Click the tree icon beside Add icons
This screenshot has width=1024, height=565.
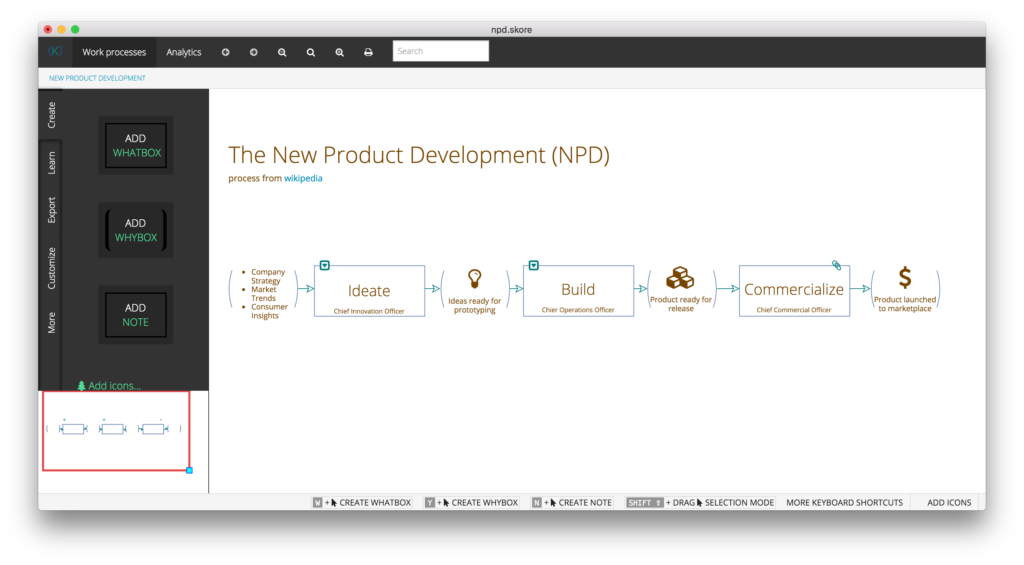(x=82, y=385)
